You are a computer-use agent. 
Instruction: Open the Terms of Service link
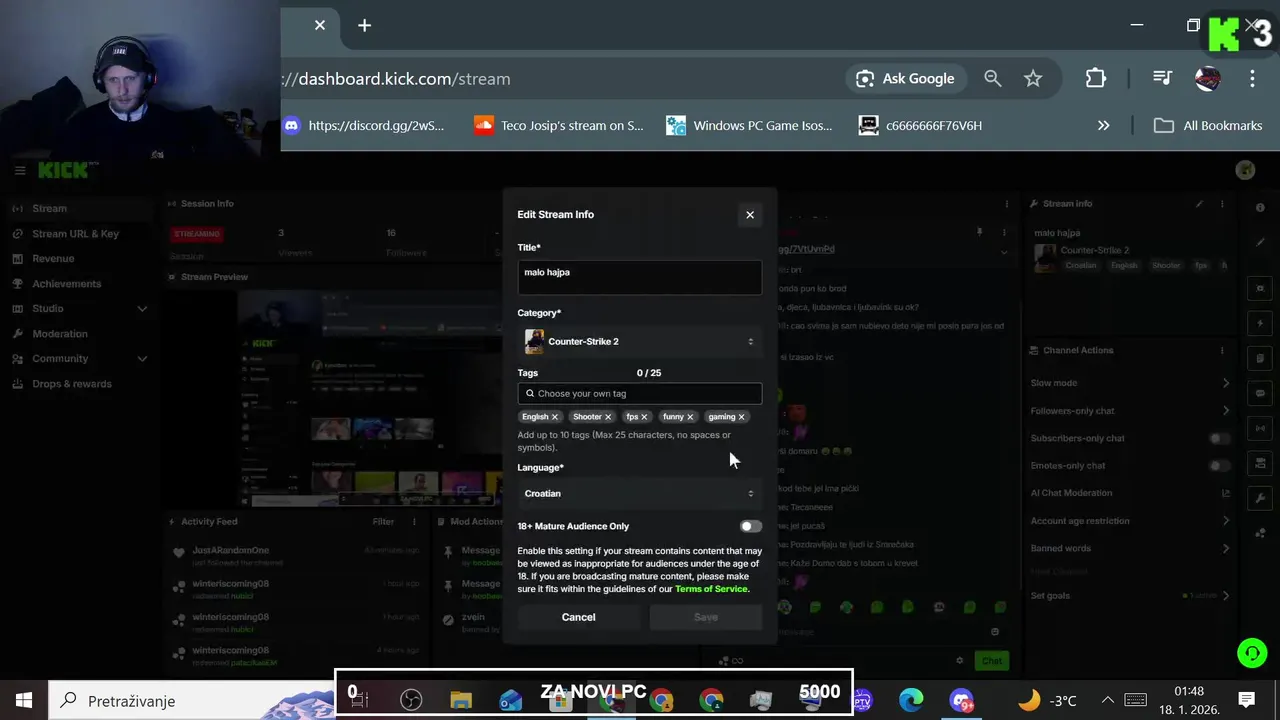coord(711,589)
